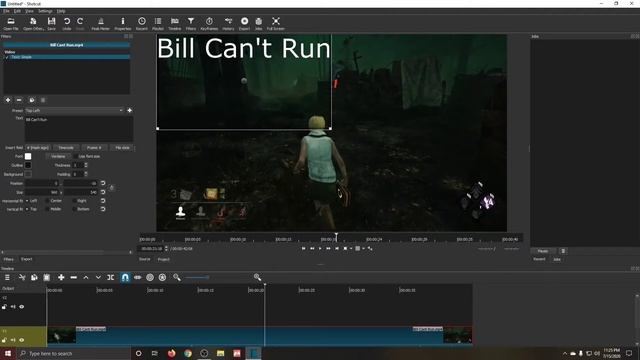Open the File menu
Screen dimensions: 640x360
6,11
